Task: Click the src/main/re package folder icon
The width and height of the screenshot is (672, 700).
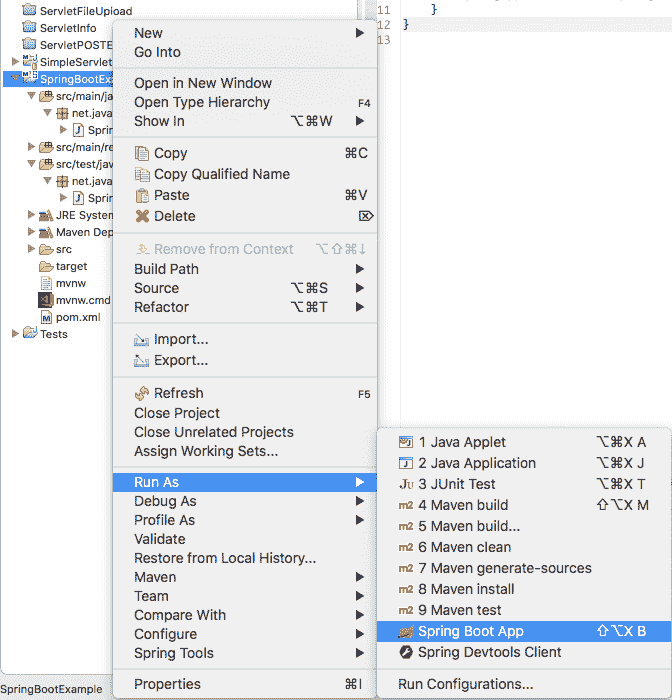Action: [x=46, y=147]
